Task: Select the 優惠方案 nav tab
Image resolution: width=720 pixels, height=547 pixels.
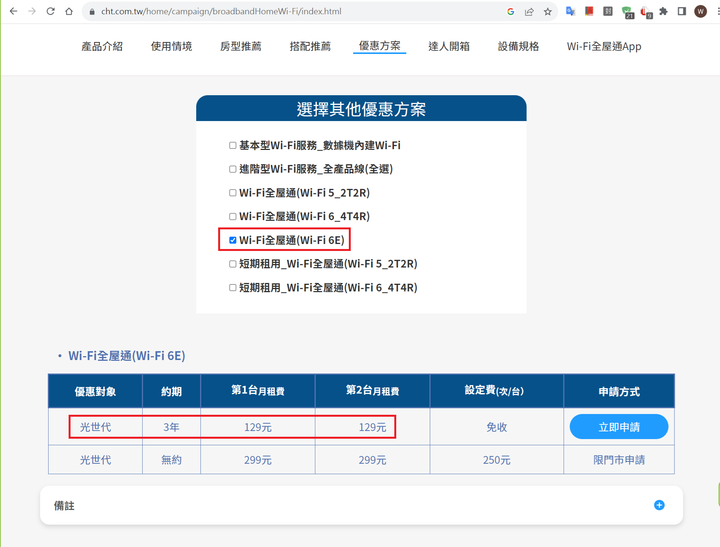Action: [379, 46]
